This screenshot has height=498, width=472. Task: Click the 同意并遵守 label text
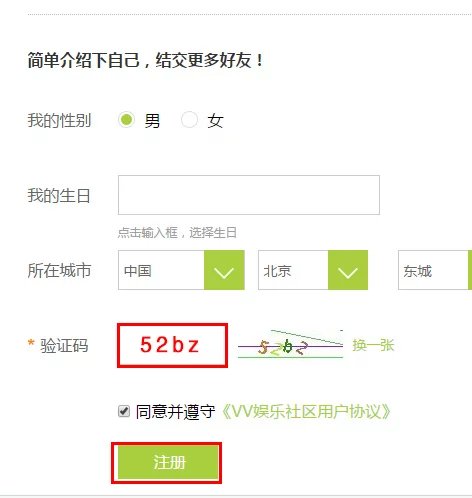click(175, 412)
